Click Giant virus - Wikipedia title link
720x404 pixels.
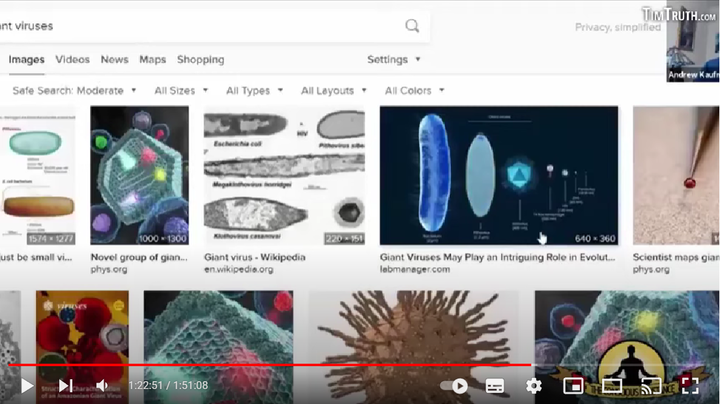click(255, 258)
